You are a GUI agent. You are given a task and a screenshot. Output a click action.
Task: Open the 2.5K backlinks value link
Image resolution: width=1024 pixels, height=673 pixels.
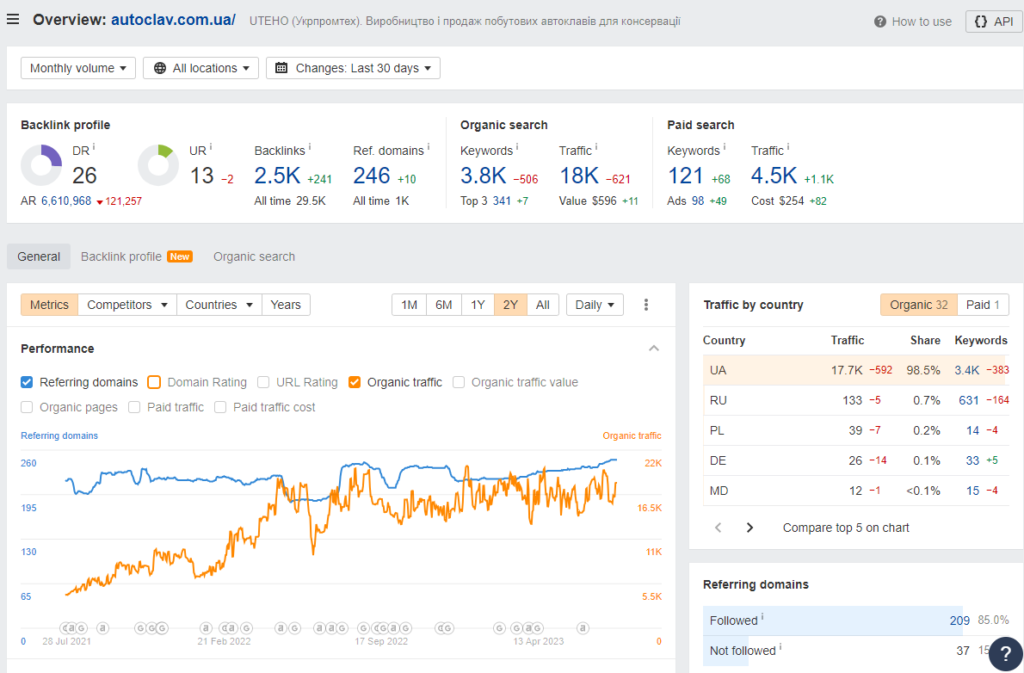277,176
